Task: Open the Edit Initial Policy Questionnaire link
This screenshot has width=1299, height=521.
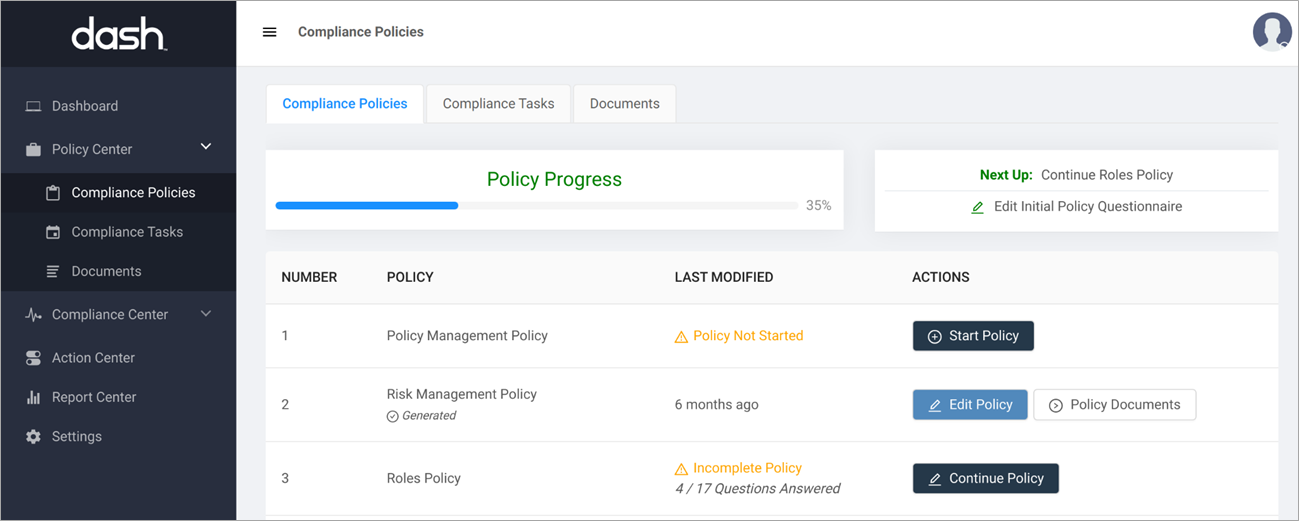Action: (x=1077, y=207)
